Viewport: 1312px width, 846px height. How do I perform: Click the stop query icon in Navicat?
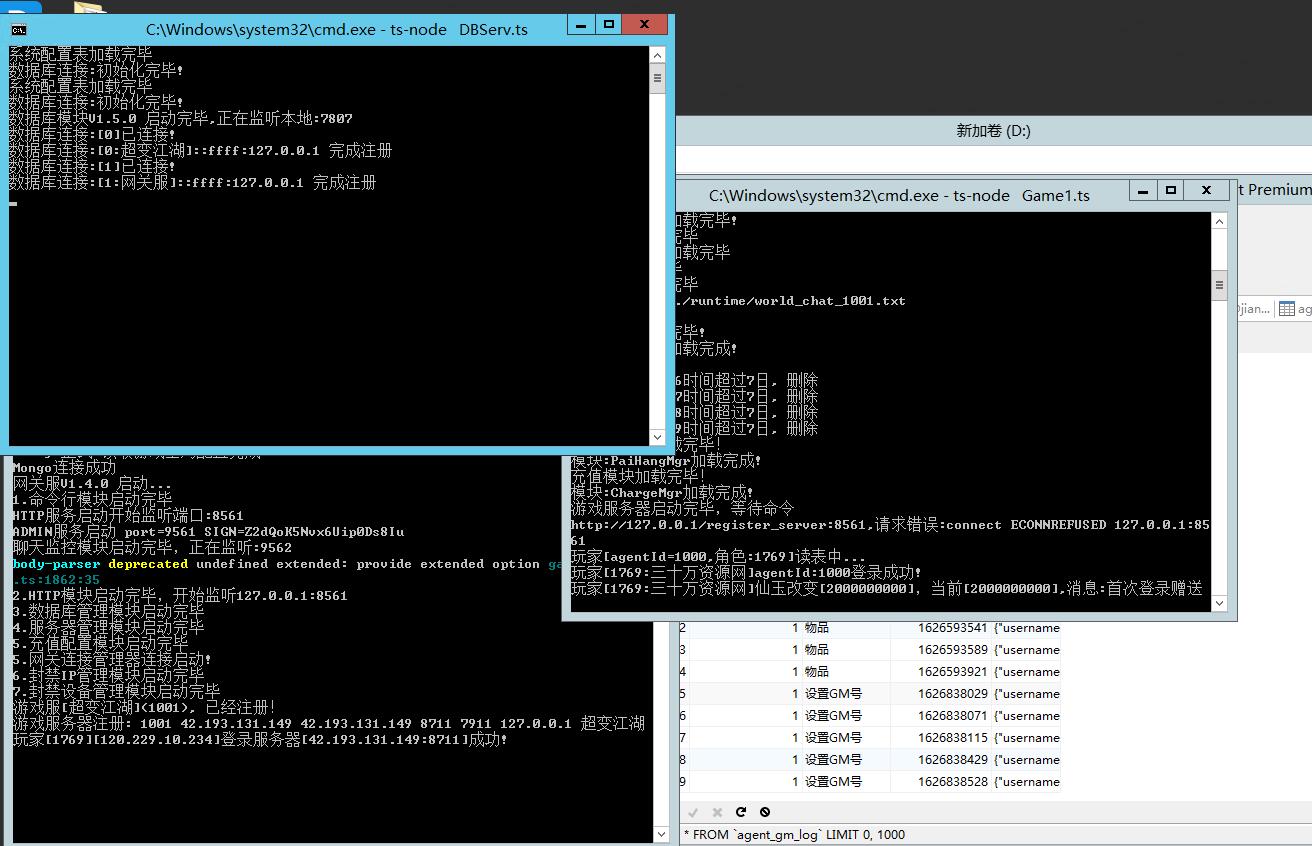pos(765,812)
